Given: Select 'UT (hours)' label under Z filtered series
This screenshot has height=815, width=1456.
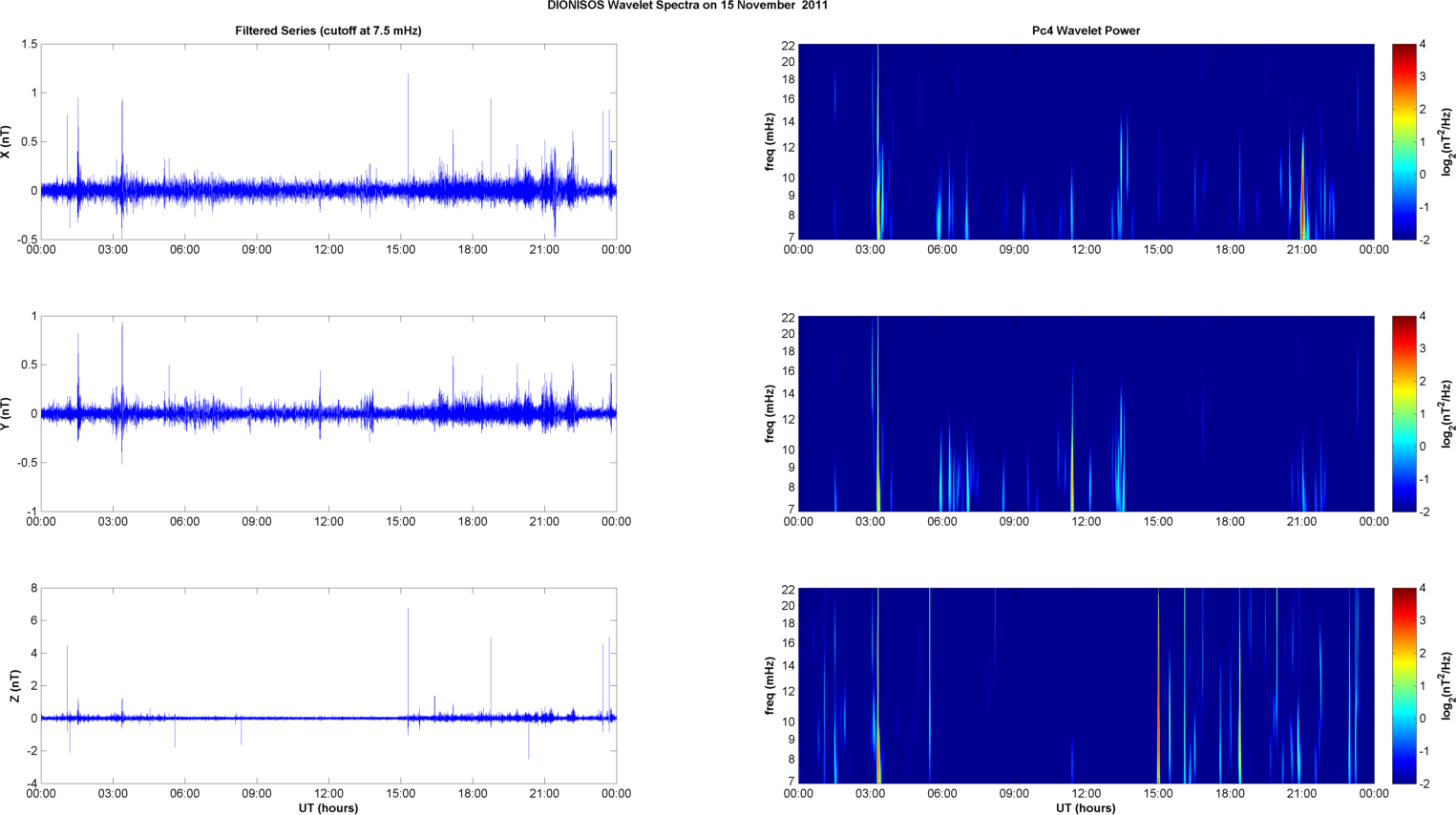Looking at the screenshot, I should (328, 808).
